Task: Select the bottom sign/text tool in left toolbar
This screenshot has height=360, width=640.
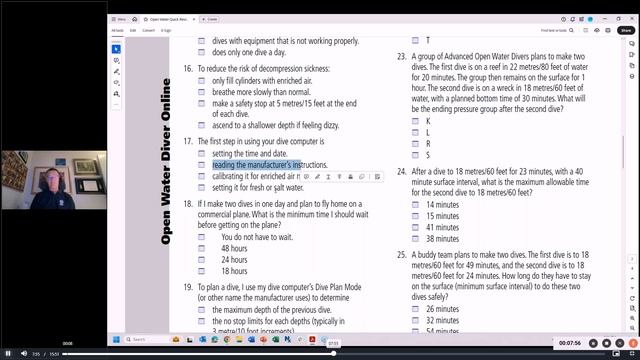Action: [x=116, y=93]
